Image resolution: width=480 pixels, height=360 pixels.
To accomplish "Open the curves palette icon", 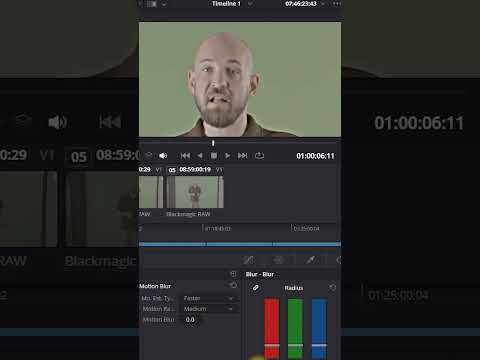I will pos(248,260).
